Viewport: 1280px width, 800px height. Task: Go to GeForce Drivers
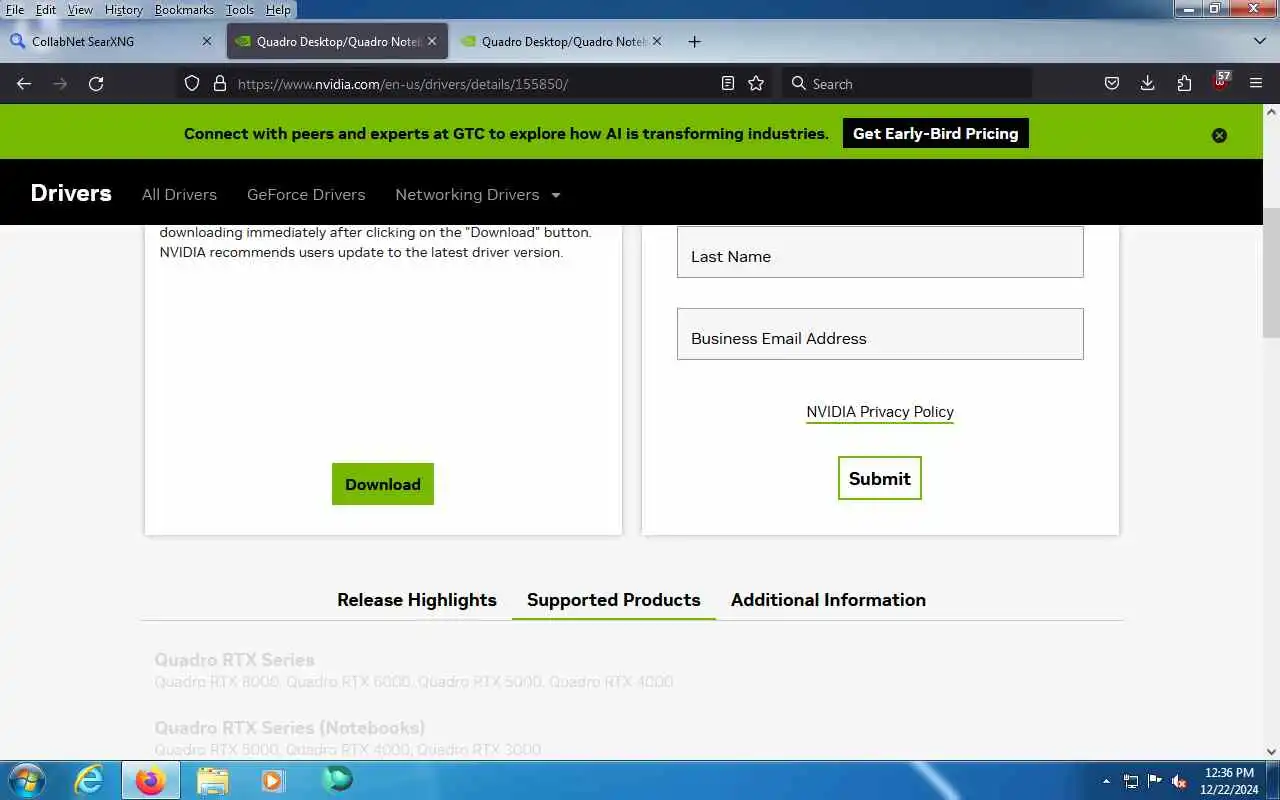tap(306, 195)
